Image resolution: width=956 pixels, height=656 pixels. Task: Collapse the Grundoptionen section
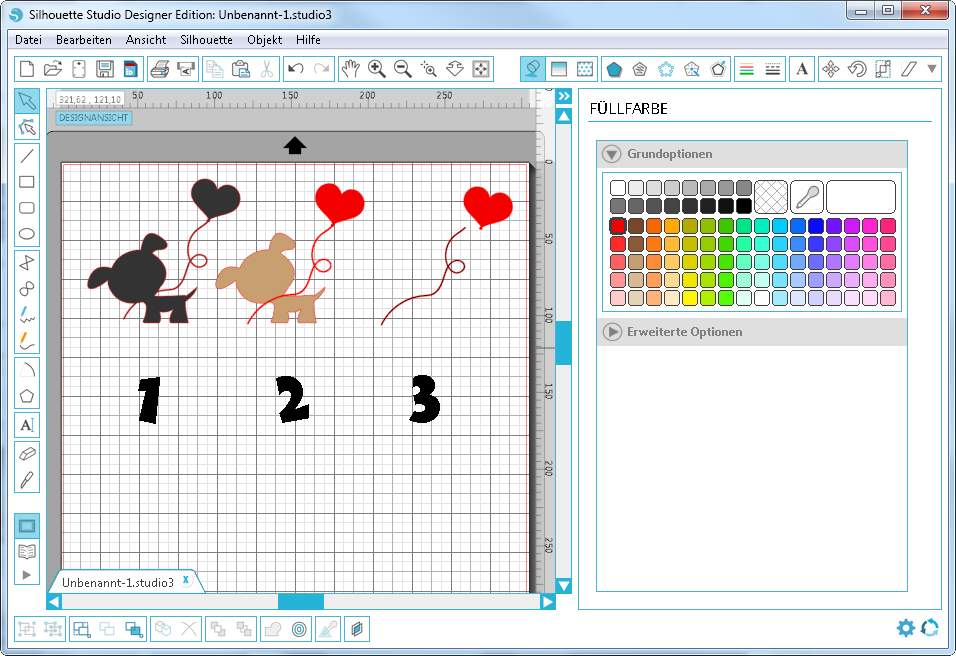click(x=612, y=154)
